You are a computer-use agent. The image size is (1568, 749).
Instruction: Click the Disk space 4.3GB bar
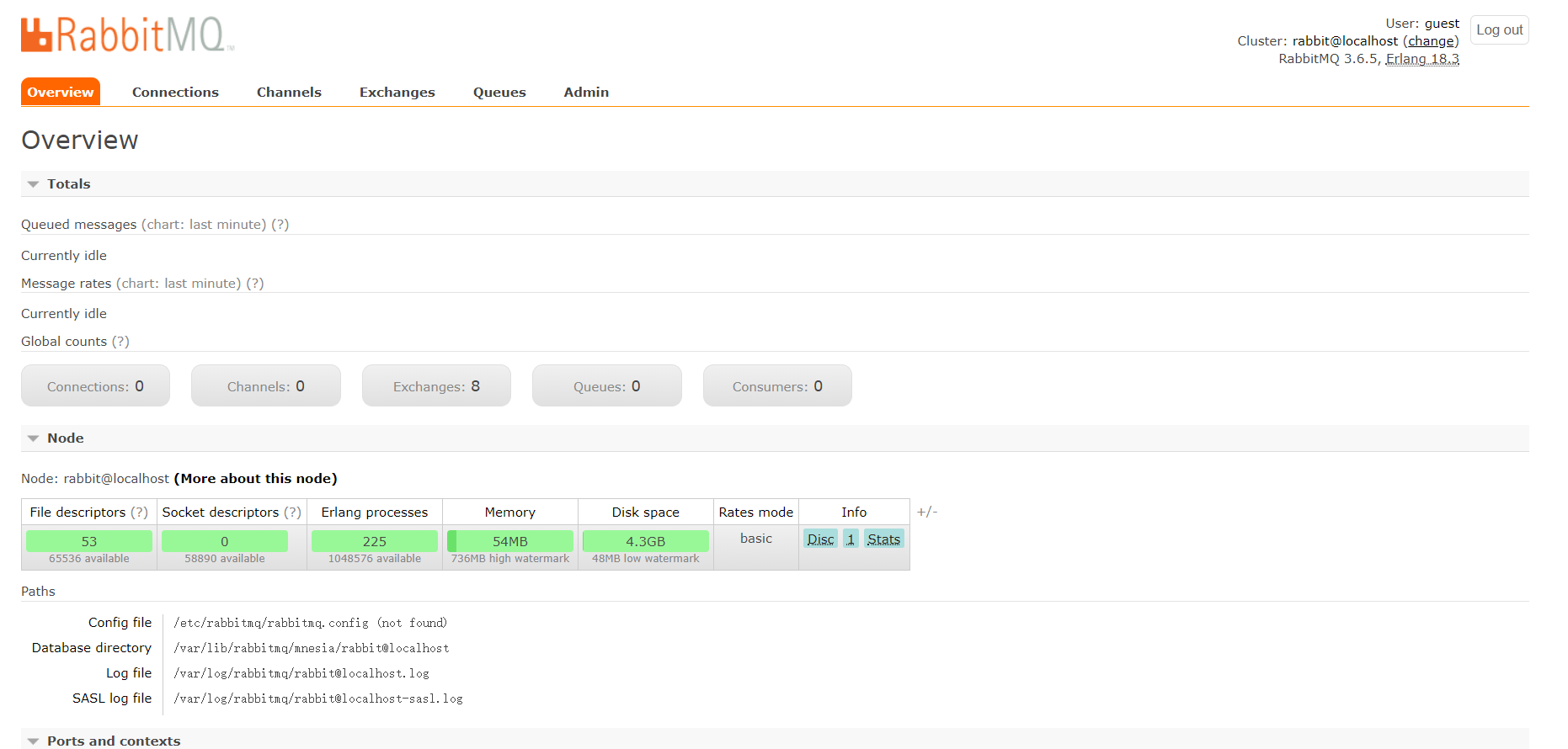pyautogui.click(x=646, y=541)
